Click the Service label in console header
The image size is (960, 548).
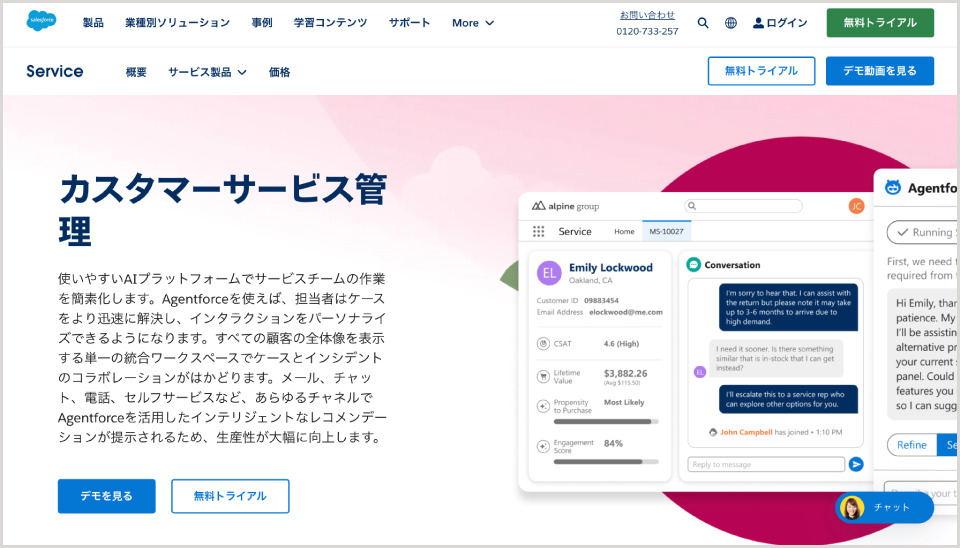[574, 231]
